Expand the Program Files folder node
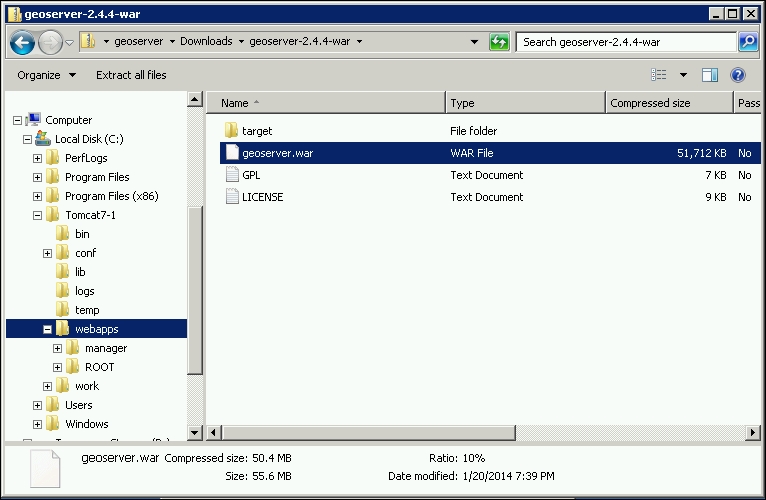Screen dimensions: 766x500 pyautogui.click(x=37, y=177)
